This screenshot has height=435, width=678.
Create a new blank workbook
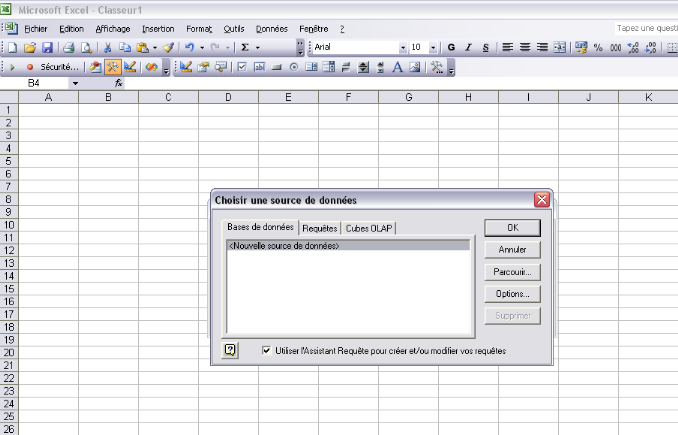click(x=12, y=48)
